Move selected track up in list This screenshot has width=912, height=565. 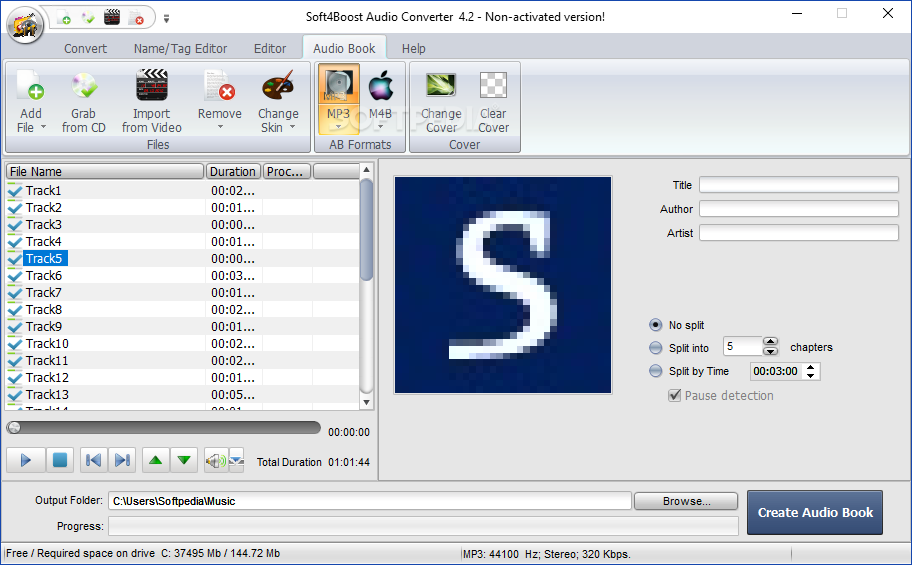point(155,460)
